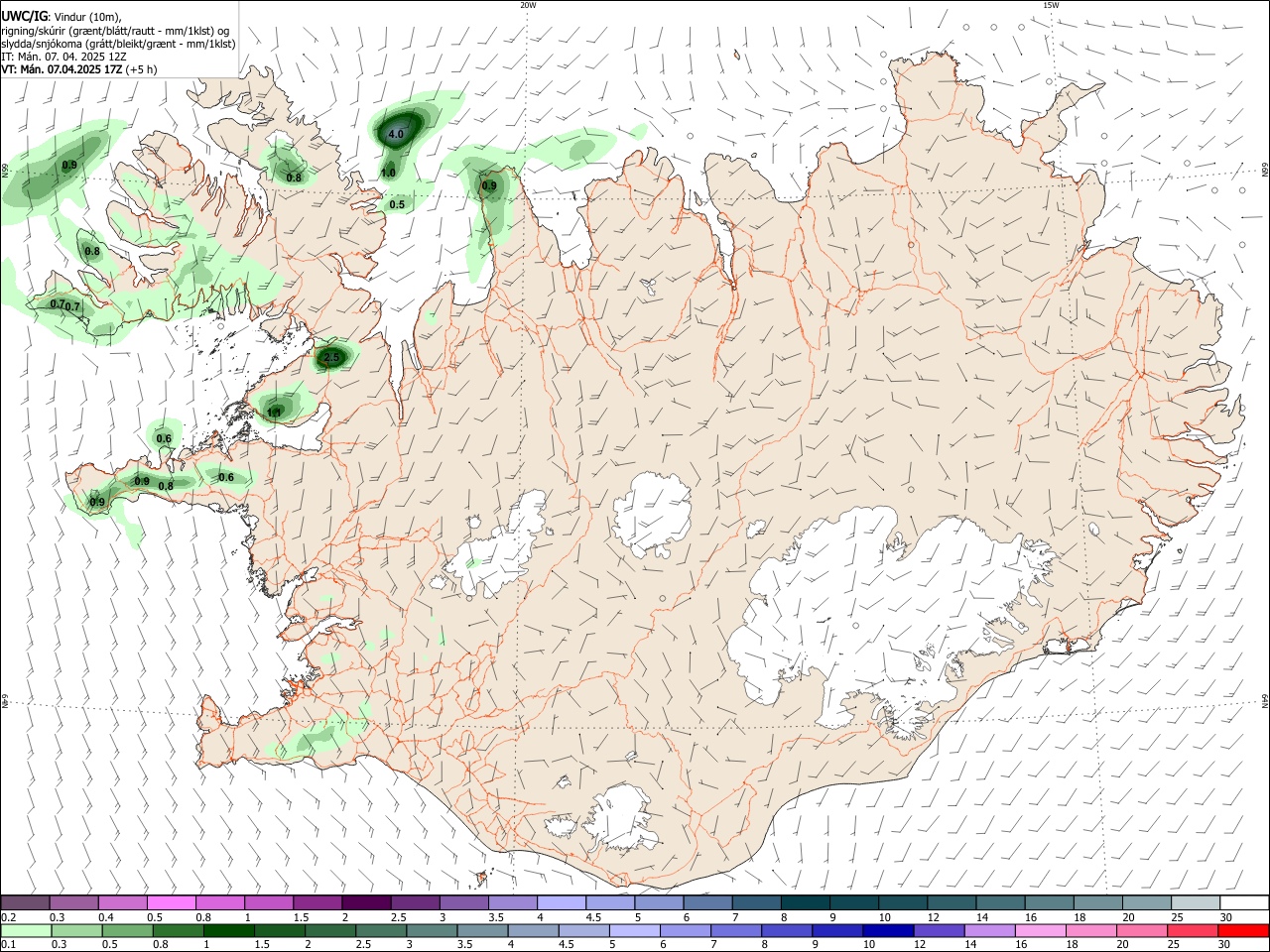Image resolution: width=1270 pixels, height=952 pixels.
Task: Click the 1.0 label below the 4.0 patch
Action: pos(388,173)
